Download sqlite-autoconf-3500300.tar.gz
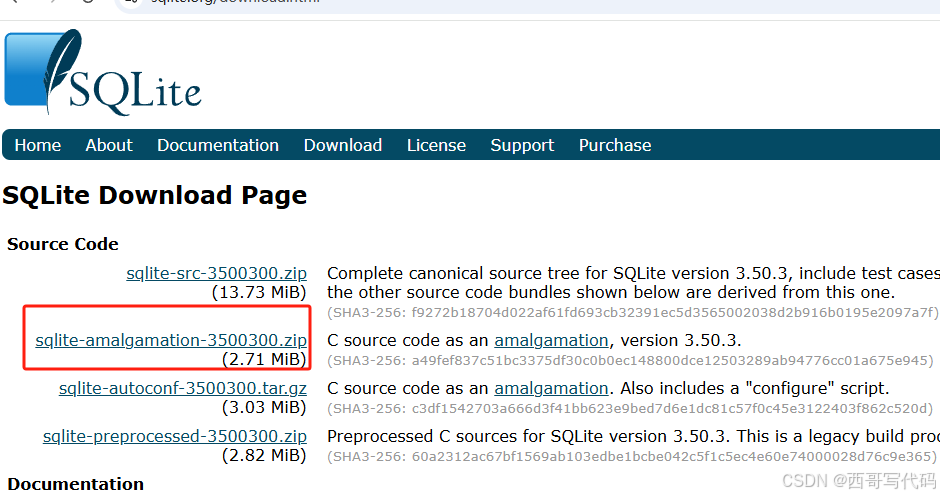Image resolution: width=940 pixels, height=496 pixels. point(183,388)
